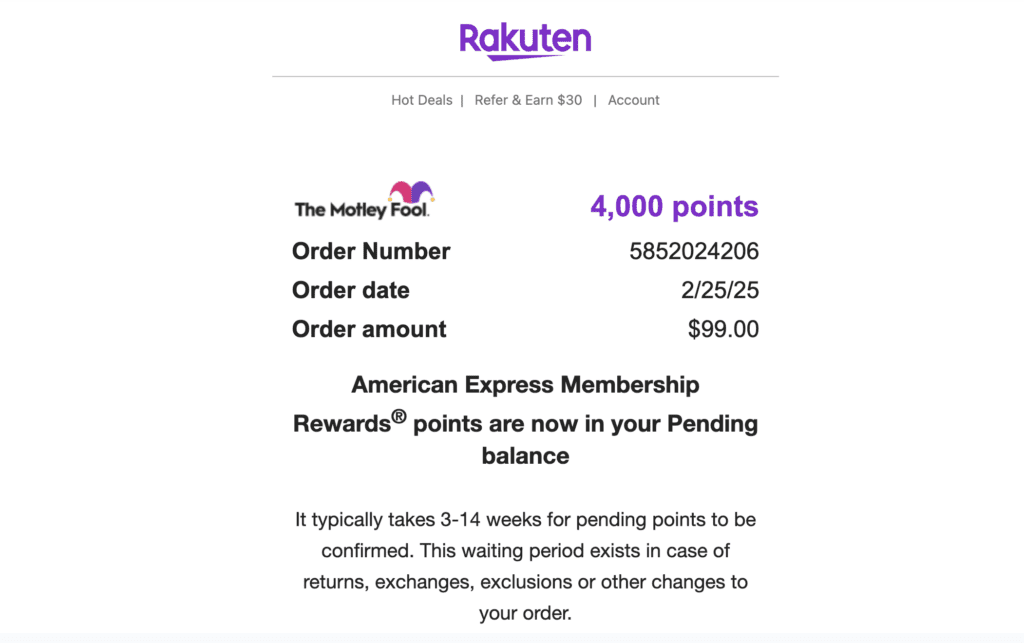Go to the Account link
Viewport: 1024px width, 643px height.
click(634, 100)
